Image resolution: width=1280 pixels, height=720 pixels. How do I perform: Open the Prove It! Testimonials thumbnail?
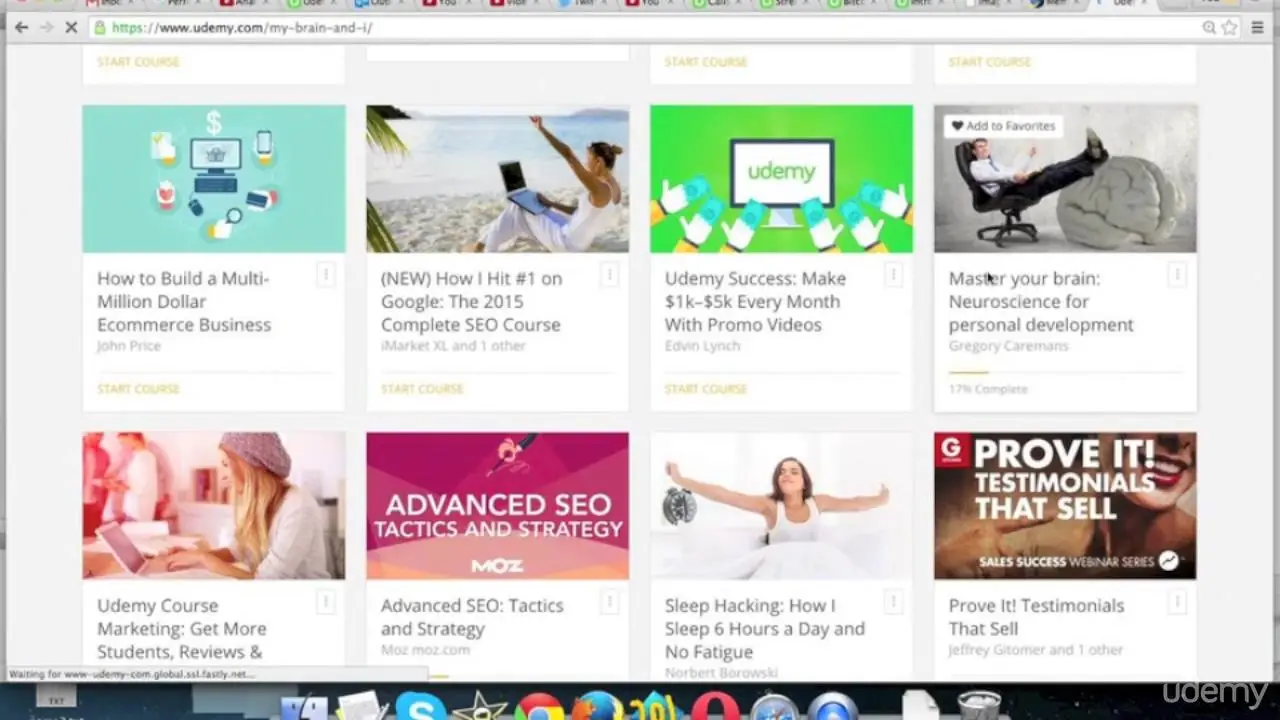pos(1065,506)
